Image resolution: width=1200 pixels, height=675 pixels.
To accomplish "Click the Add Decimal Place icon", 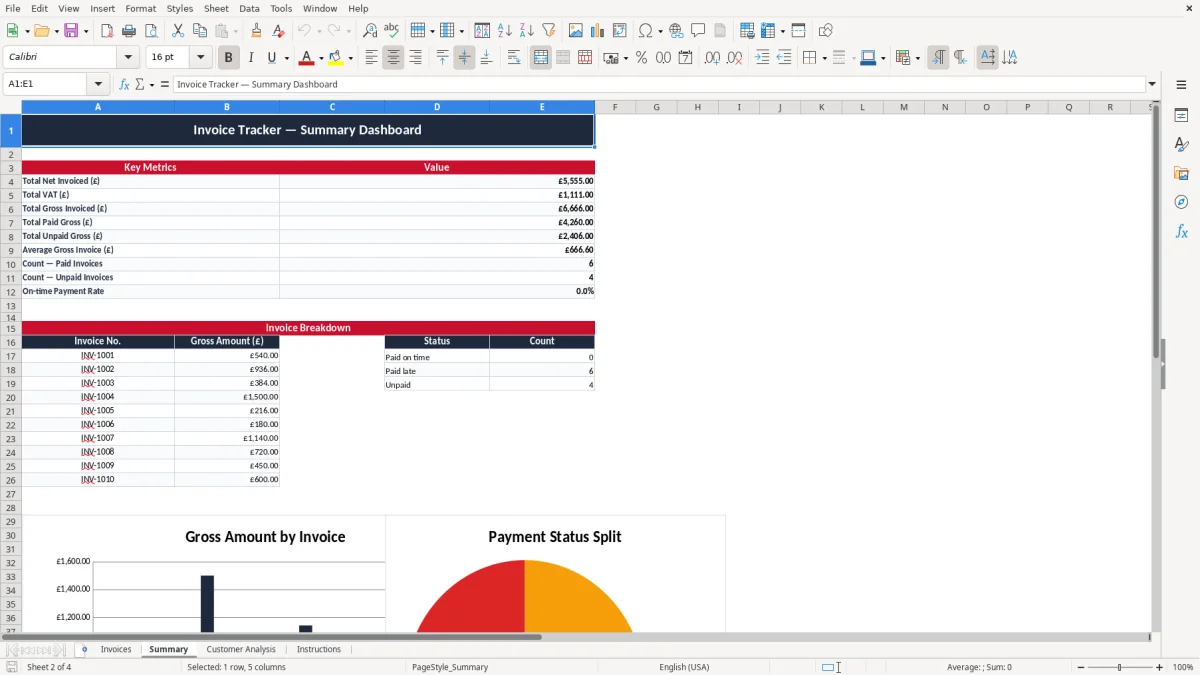I will point(712,58).
